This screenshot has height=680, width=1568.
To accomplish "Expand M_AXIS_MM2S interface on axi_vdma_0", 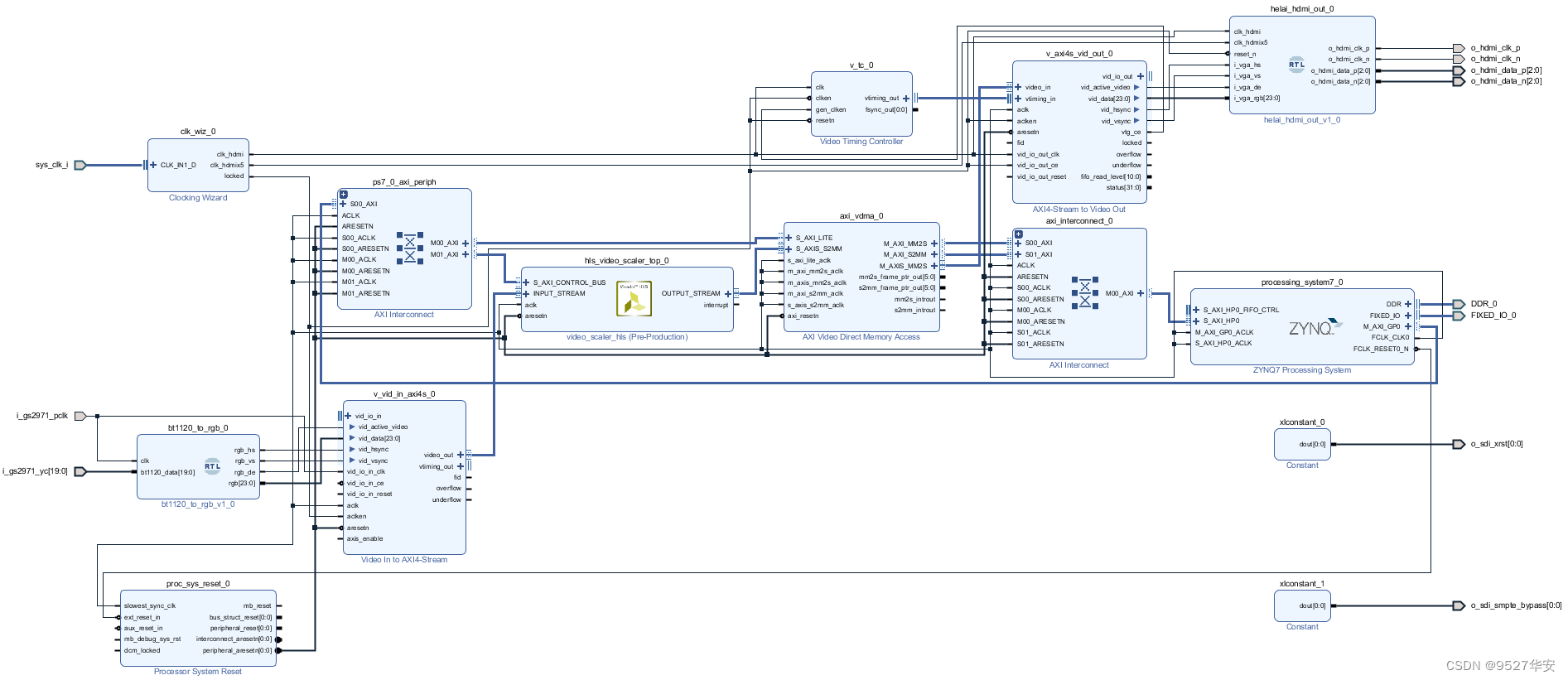I will point(934,266).
